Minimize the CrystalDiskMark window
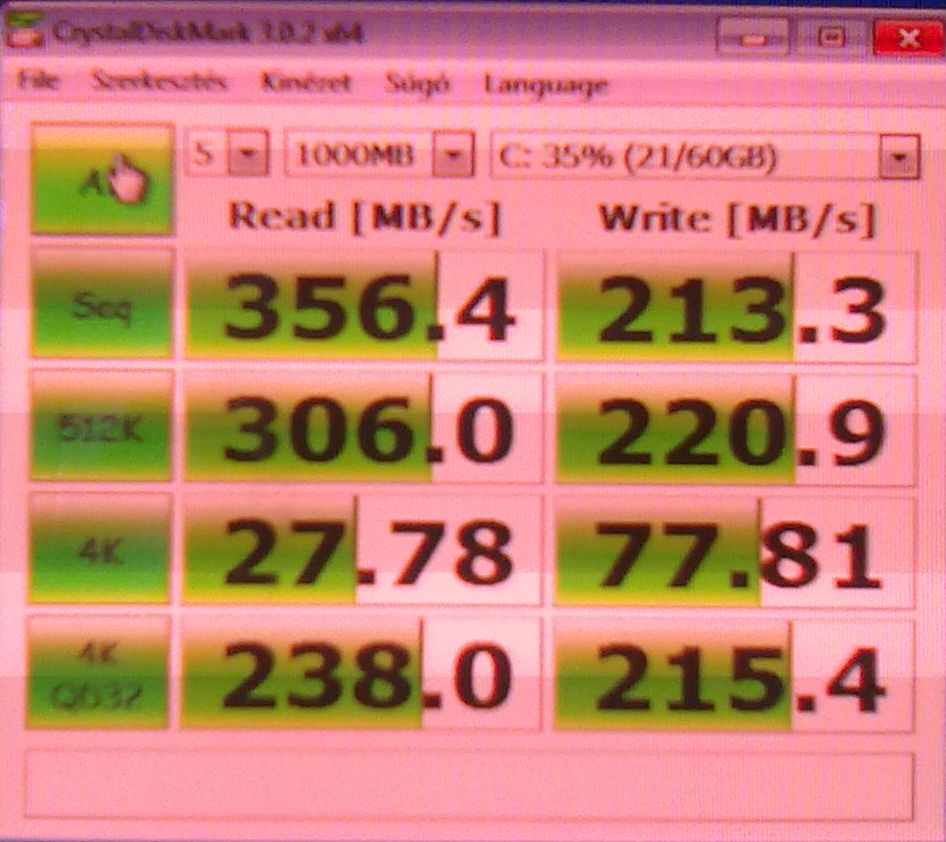 752,37
